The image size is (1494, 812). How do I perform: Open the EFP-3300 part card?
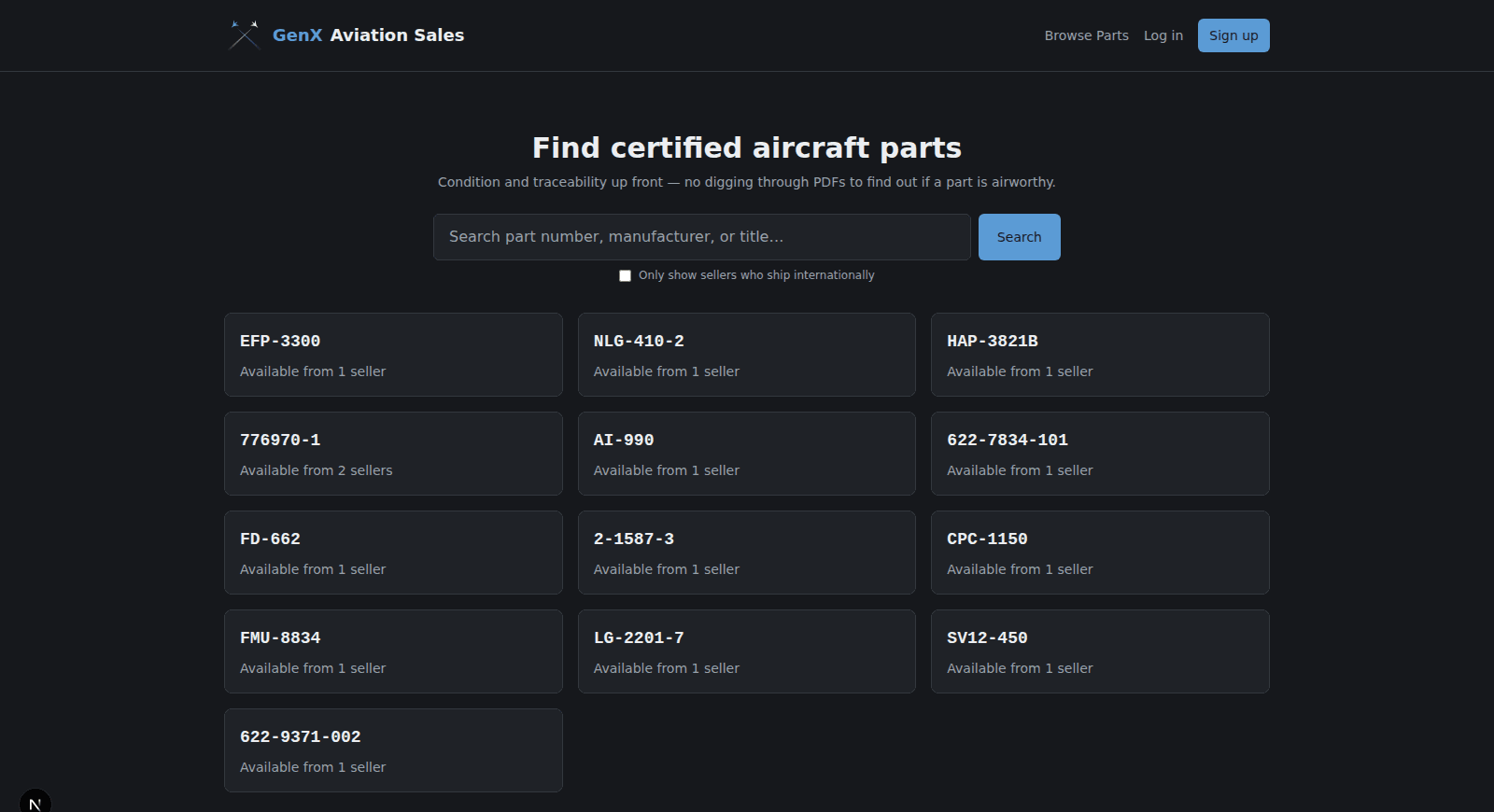pyautogui.click(x=393, y=355)
